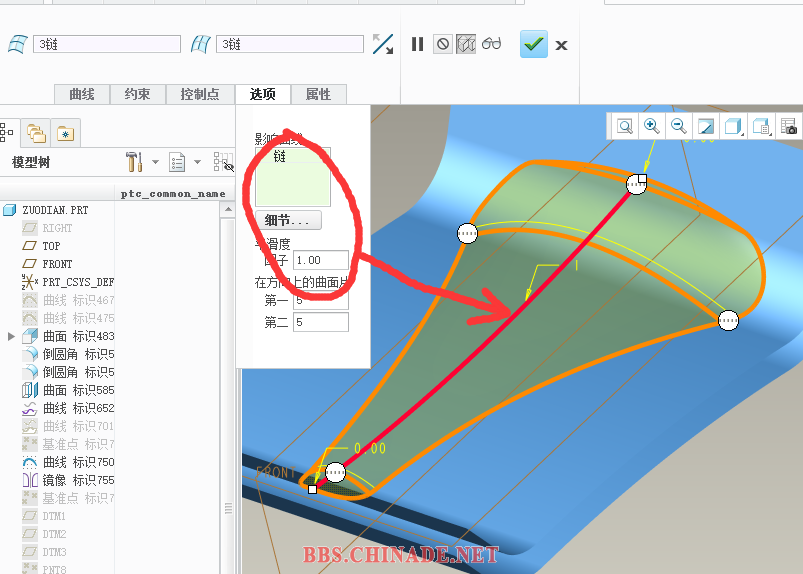Toggle the no-preview mode button
The image size is (803, 574).
click(442, 44)
